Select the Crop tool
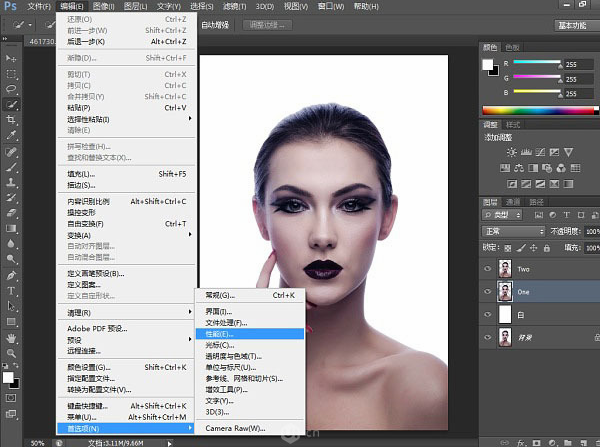Image resolution: width=600 pixels, height=447 pixels. click(12, 119)
